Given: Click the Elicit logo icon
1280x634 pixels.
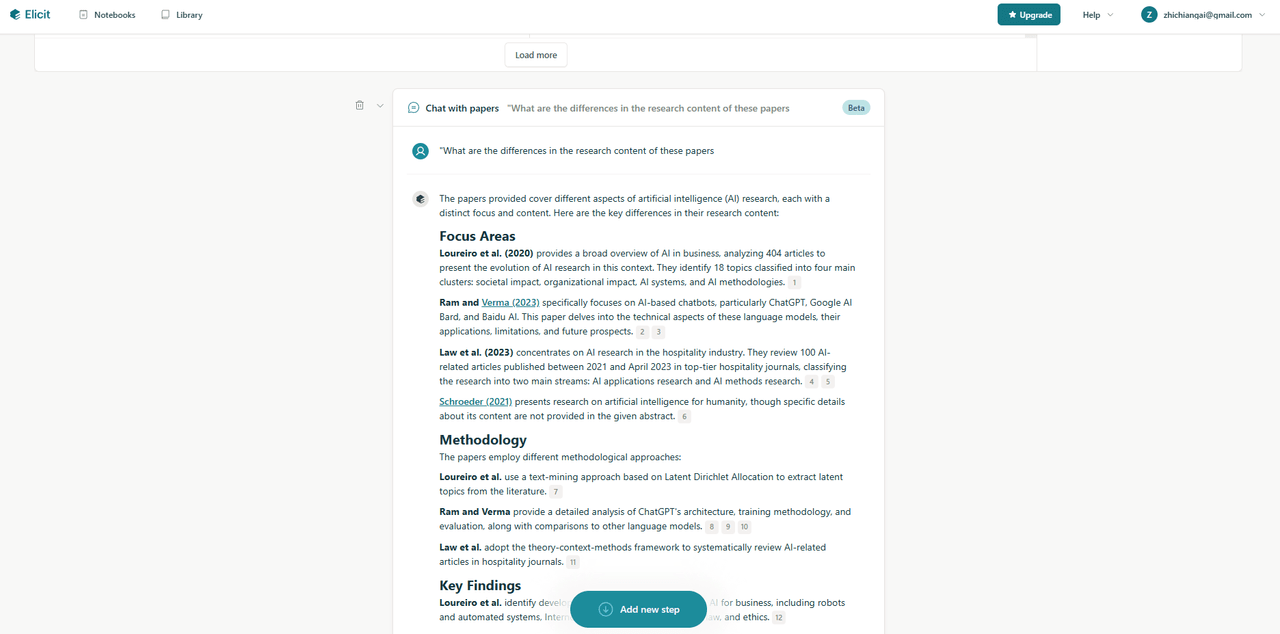Looking at the screenshot, I should coord(15,15).
